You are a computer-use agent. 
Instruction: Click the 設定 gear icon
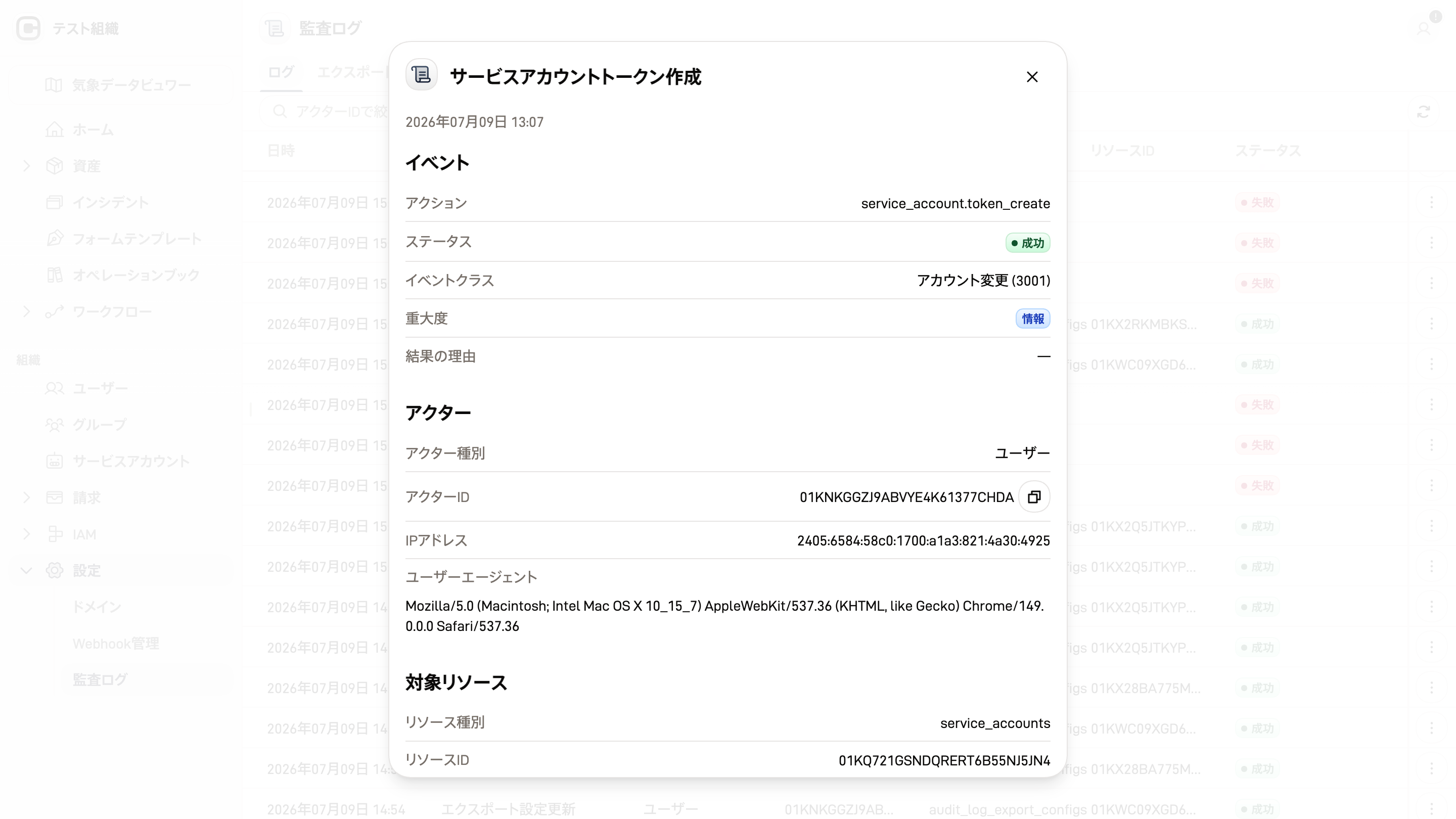[x=54, y=570]
